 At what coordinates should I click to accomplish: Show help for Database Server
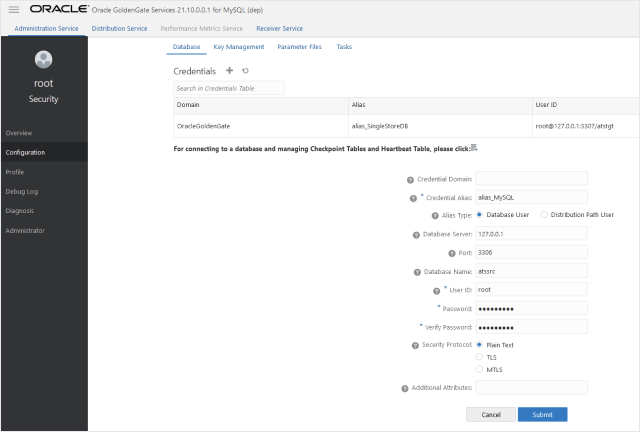click(x=416, y=235)
